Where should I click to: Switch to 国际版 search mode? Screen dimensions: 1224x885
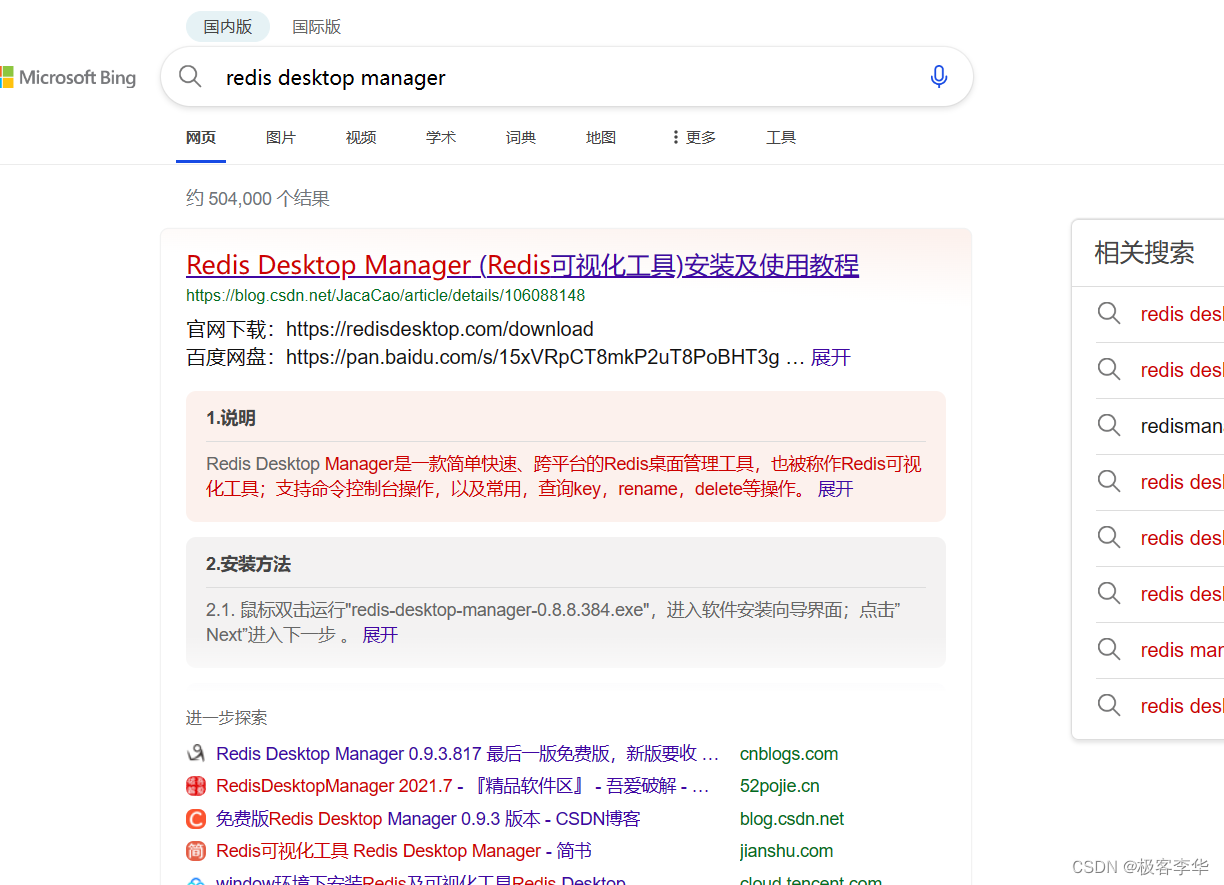point(317,27)
